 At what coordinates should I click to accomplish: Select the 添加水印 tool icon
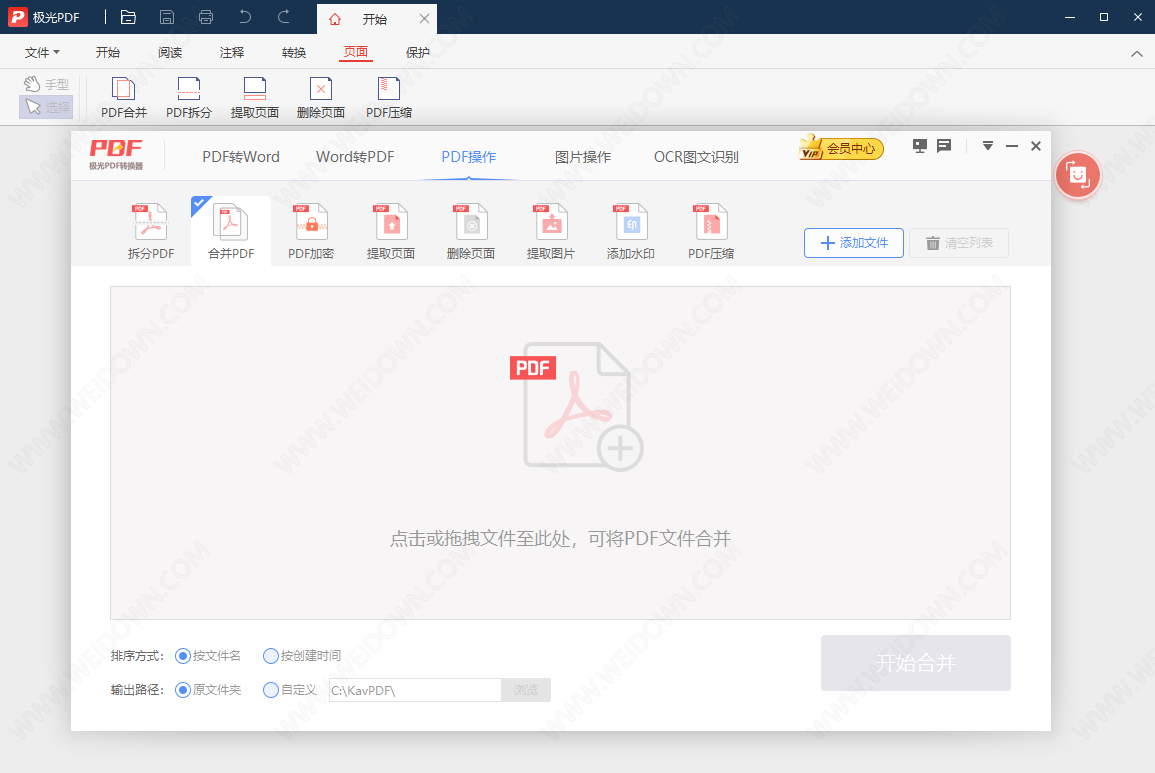click(631, 231)
